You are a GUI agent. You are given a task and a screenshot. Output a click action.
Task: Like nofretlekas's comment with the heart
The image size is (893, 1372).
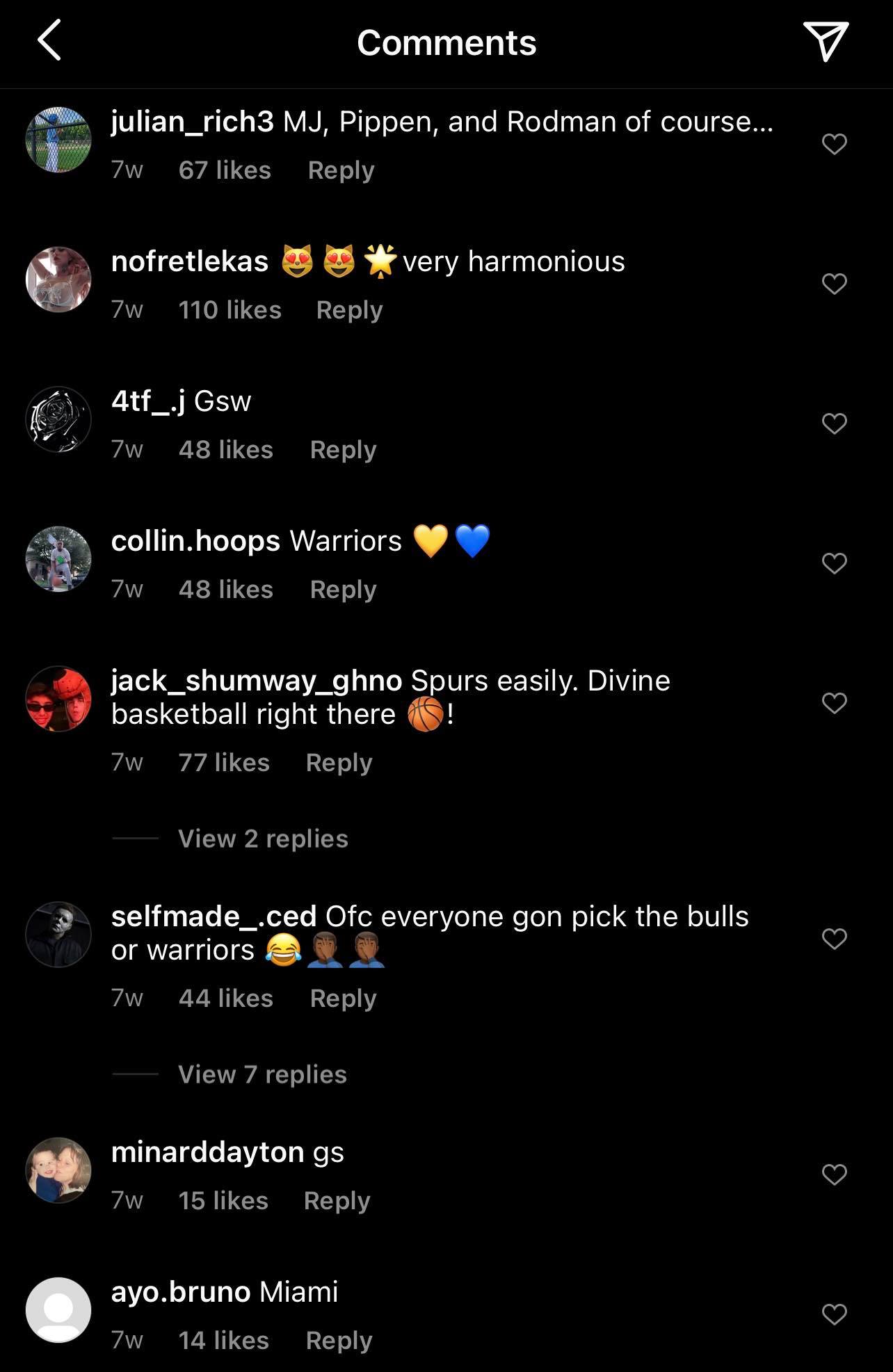tap(834, 284)
